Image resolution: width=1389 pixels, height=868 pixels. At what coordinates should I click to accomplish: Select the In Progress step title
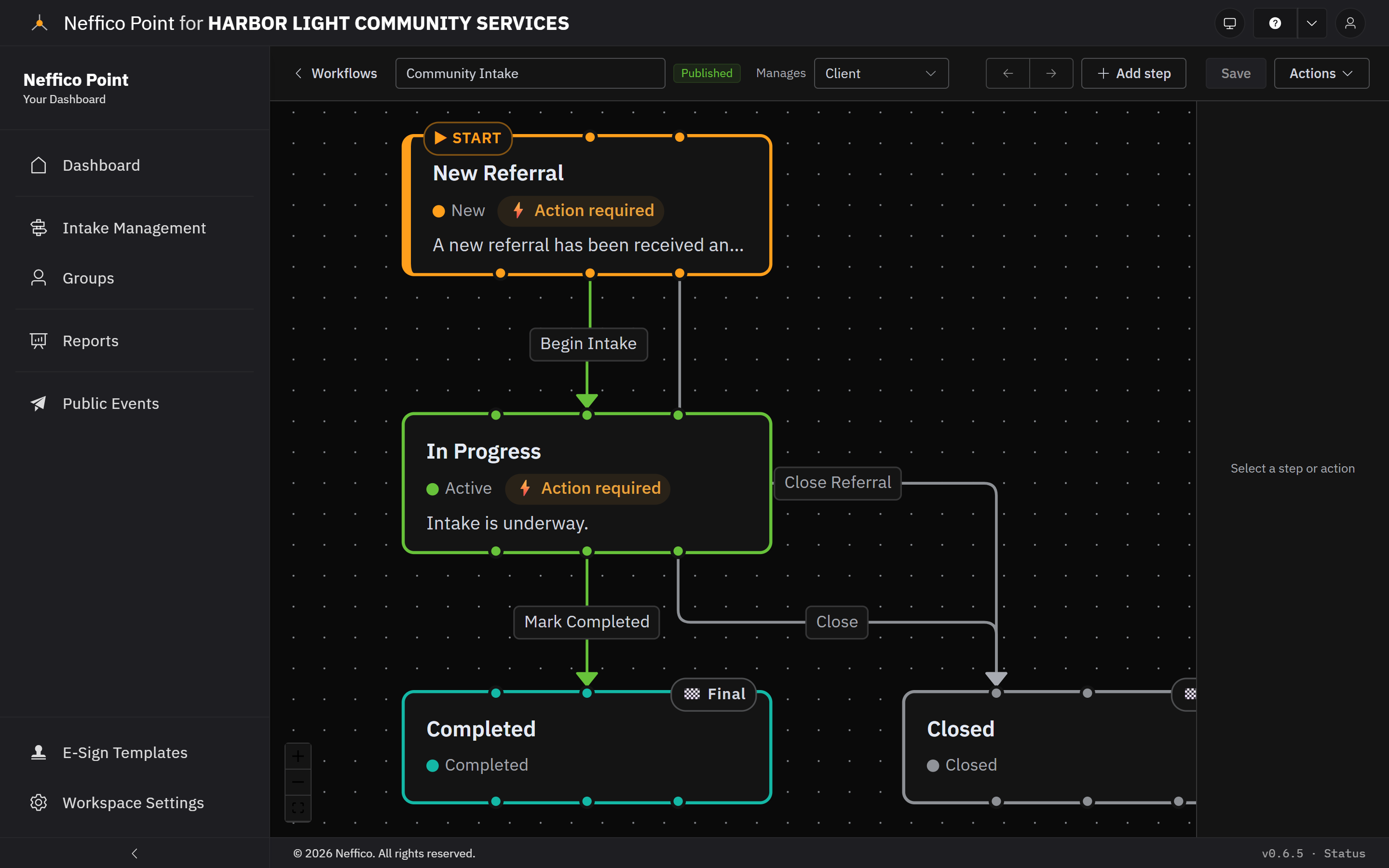(483, 451)
